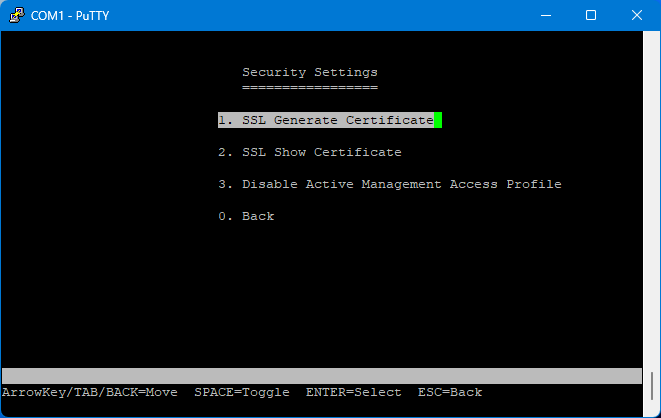
Task: Click the highlighted number 1. of first option
Action: 225,120
